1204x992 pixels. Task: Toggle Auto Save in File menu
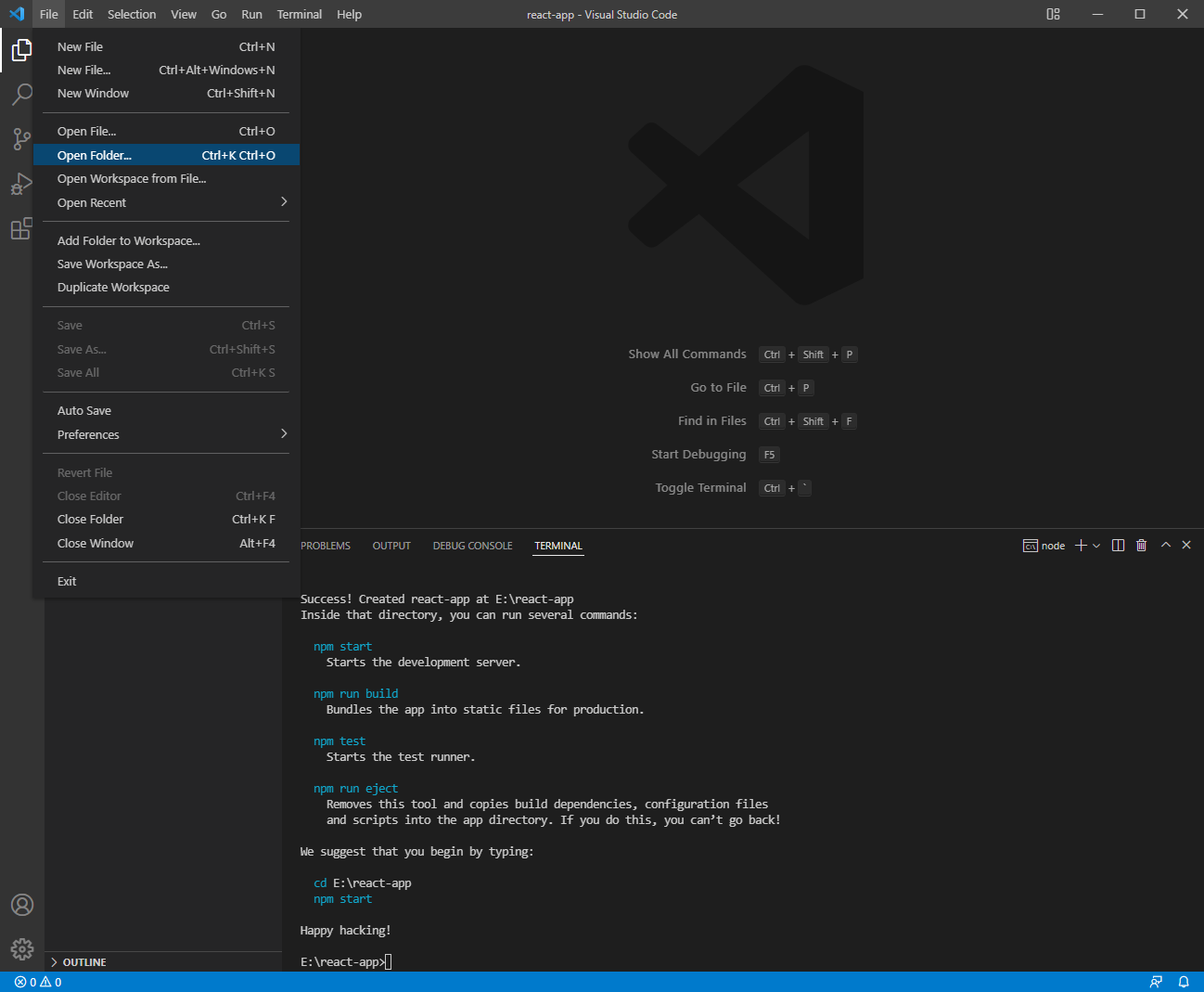click(x=167, y=410)
